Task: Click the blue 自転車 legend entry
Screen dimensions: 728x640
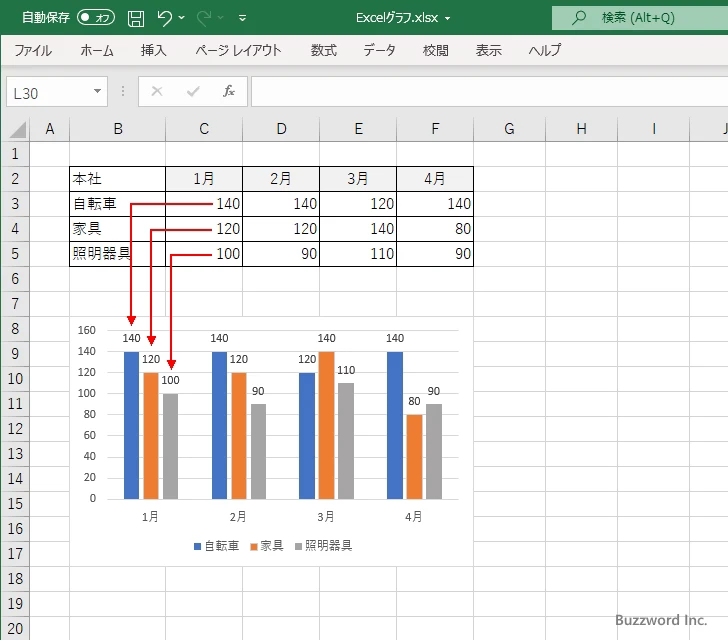Action: [x=216, y=546]
